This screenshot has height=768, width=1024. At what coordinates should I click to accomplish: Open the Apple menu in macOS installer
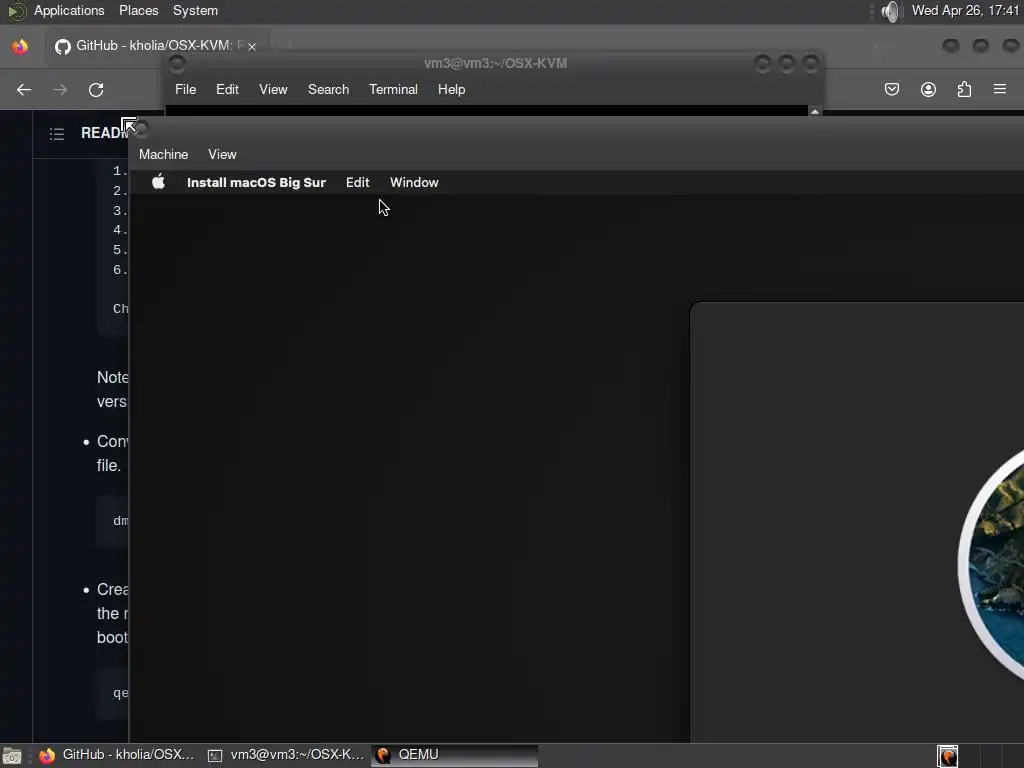pyautogui.click(x=159, y=182)
